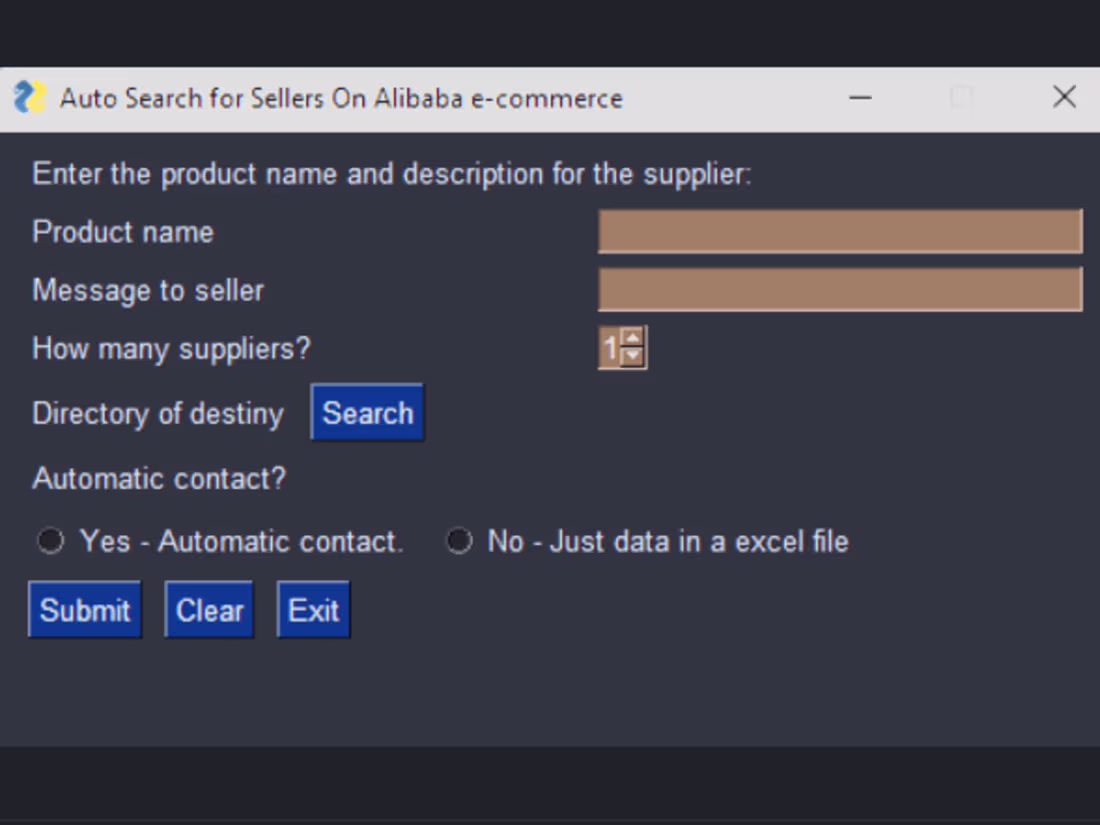Minimize the application window
Viewport: 1100px width, 825px height.
[859, 97]
